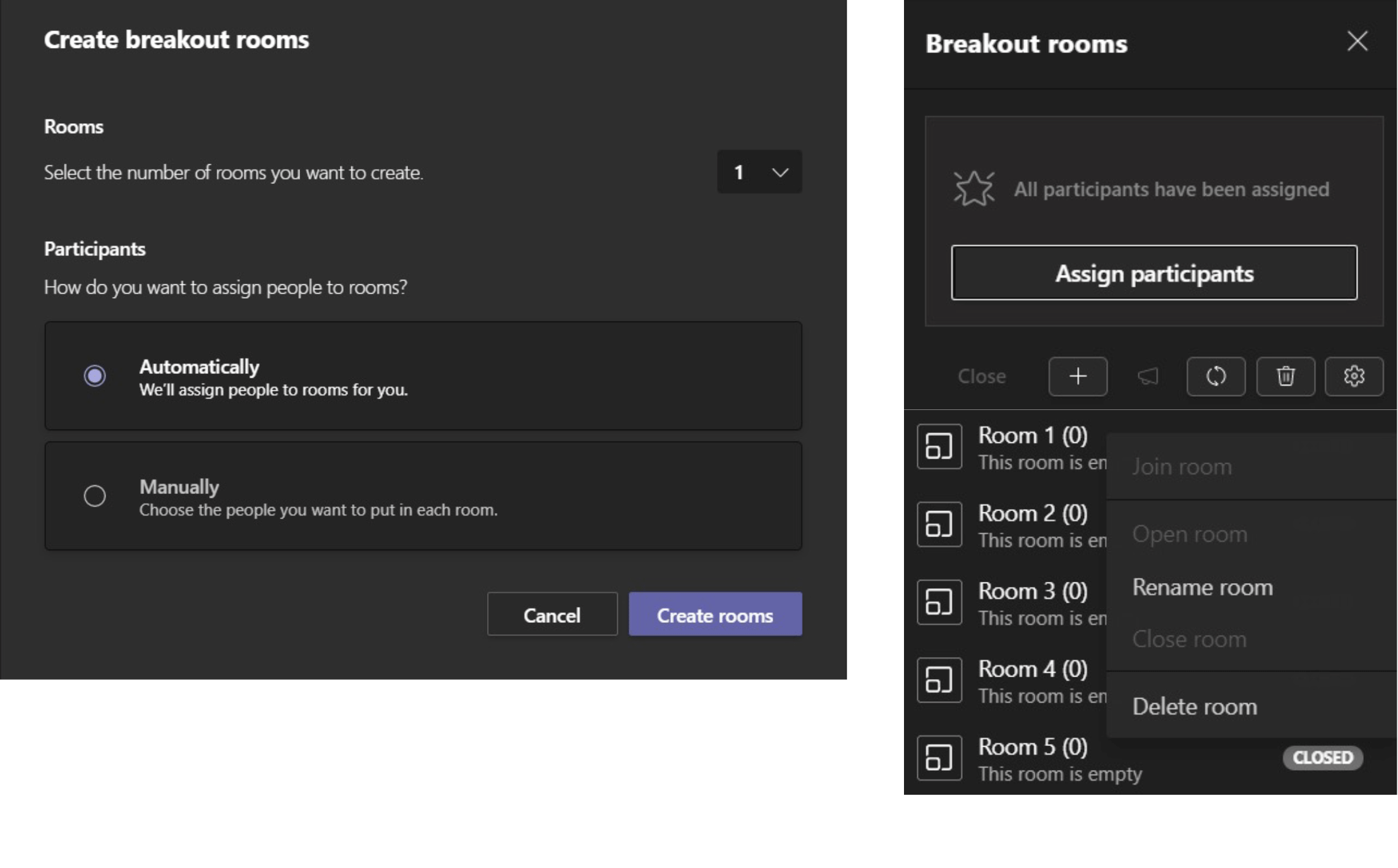Open the number of rooms dropdown

click(759, 172)
